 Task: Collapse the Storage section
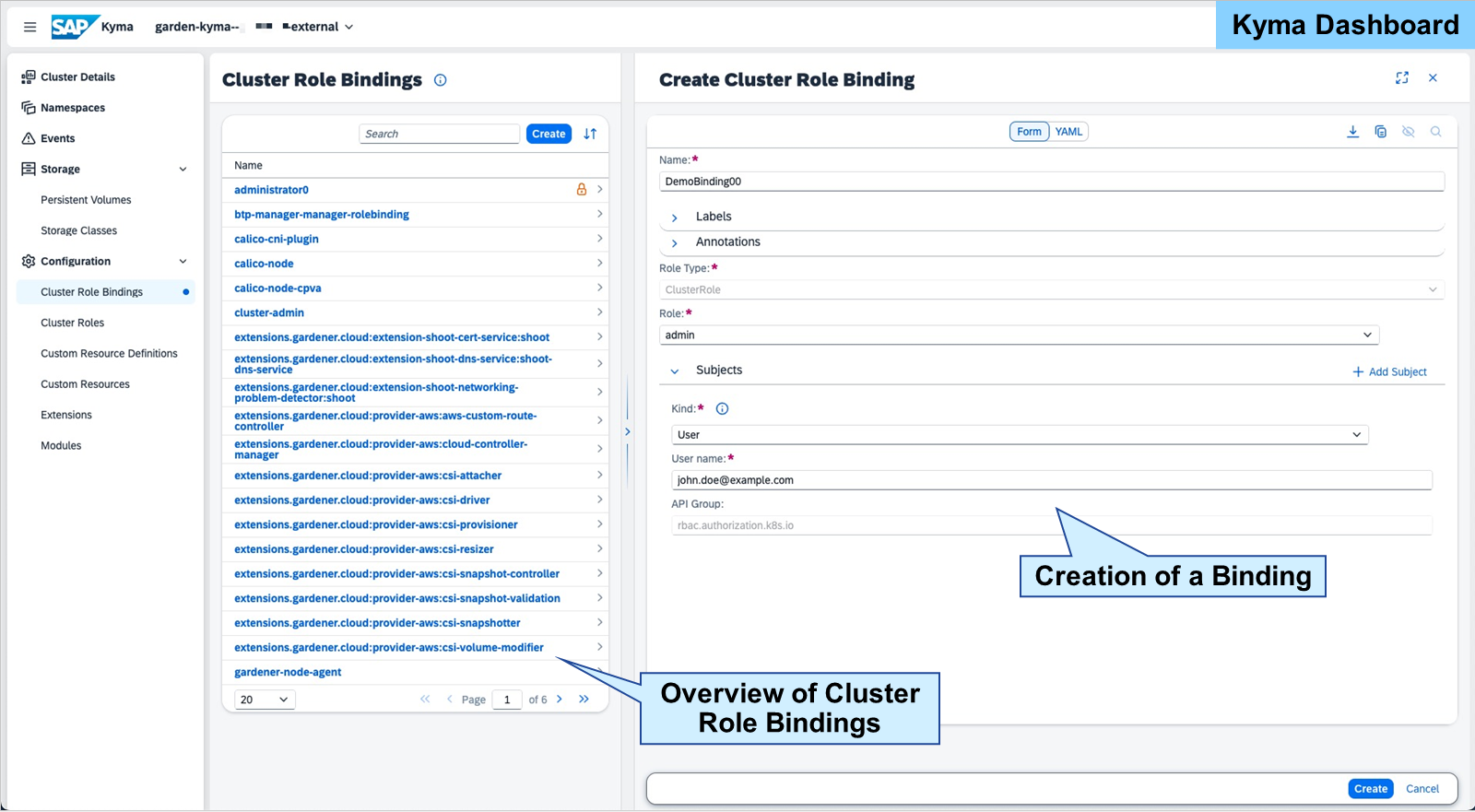coord(183,170)
